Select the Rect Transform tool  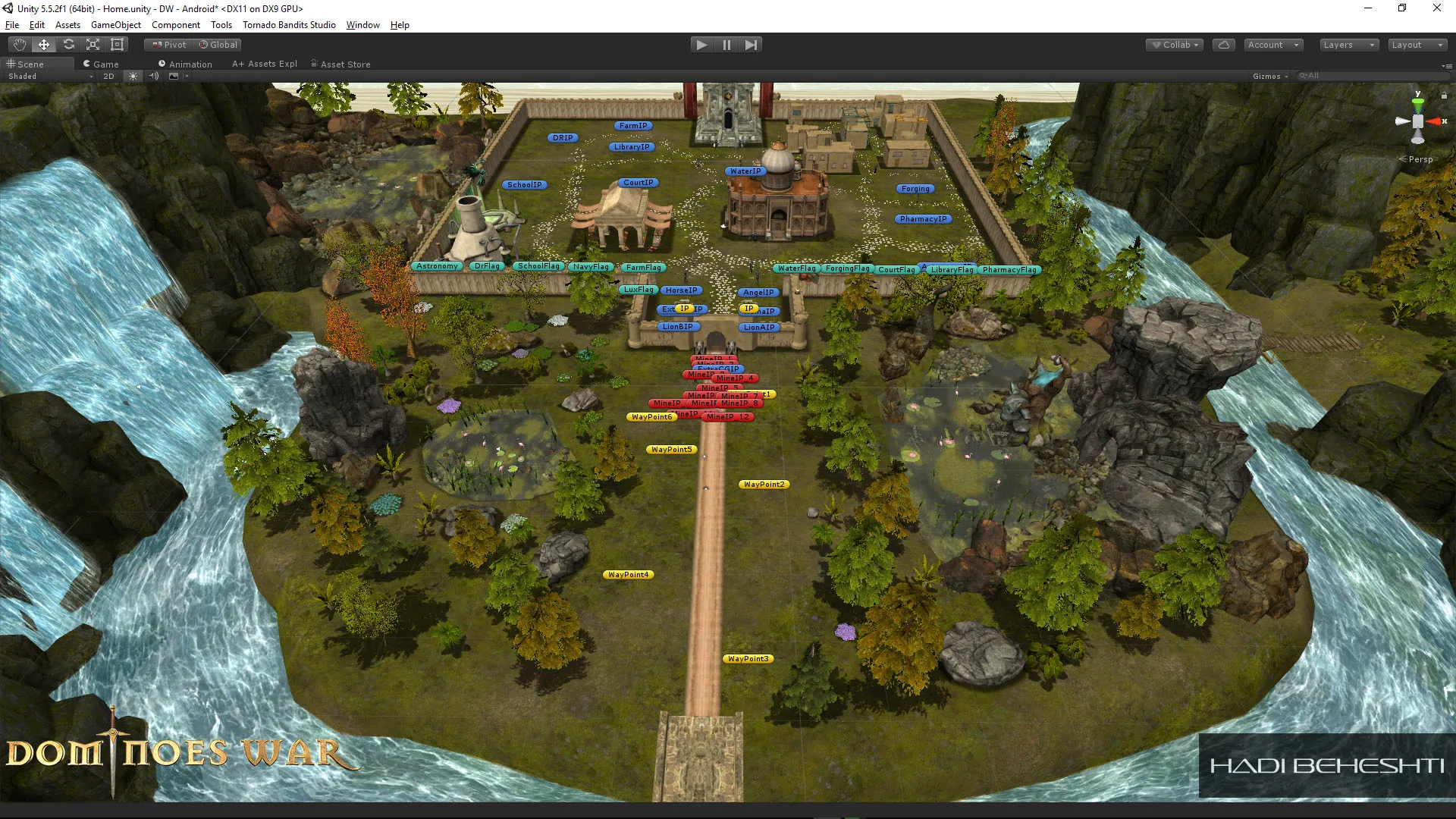pyautogui.click(x=117, y=45)
